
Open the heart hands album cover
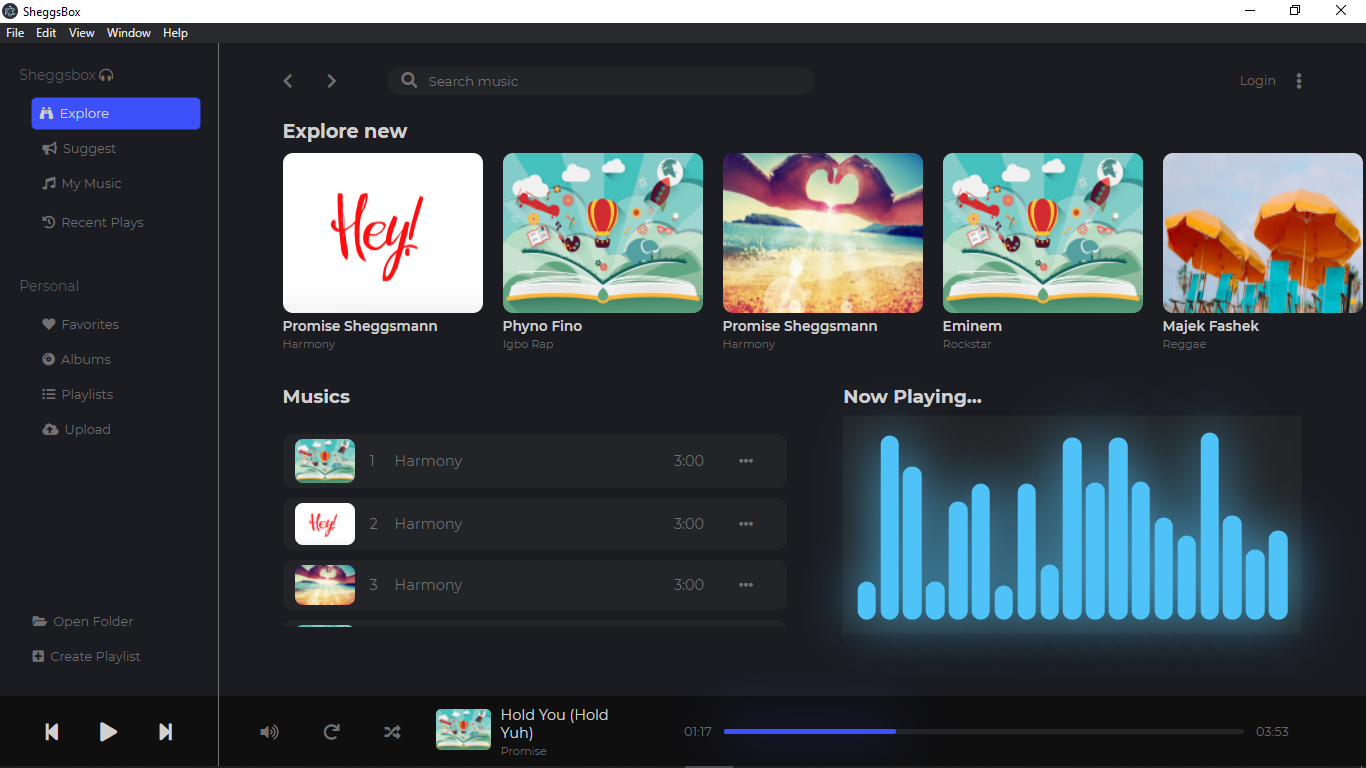tap(823, 233)
